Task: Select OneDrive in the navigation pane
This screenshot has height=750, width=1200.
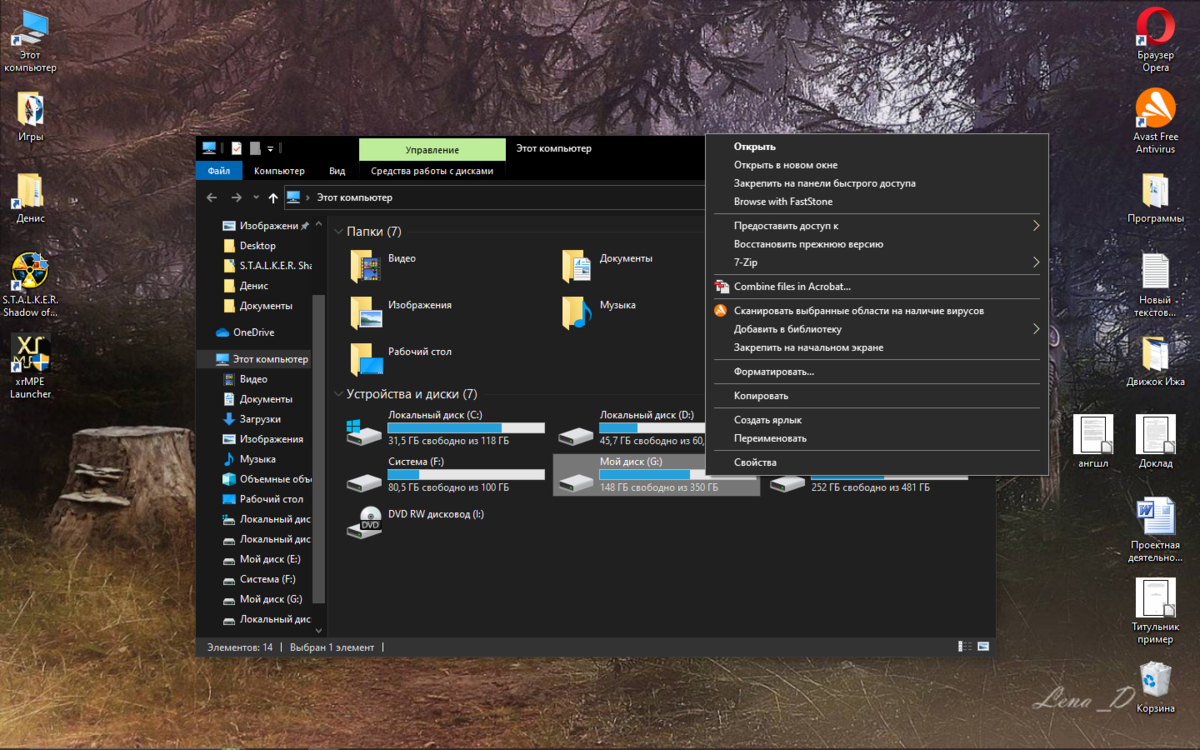Action: (254, 332)
